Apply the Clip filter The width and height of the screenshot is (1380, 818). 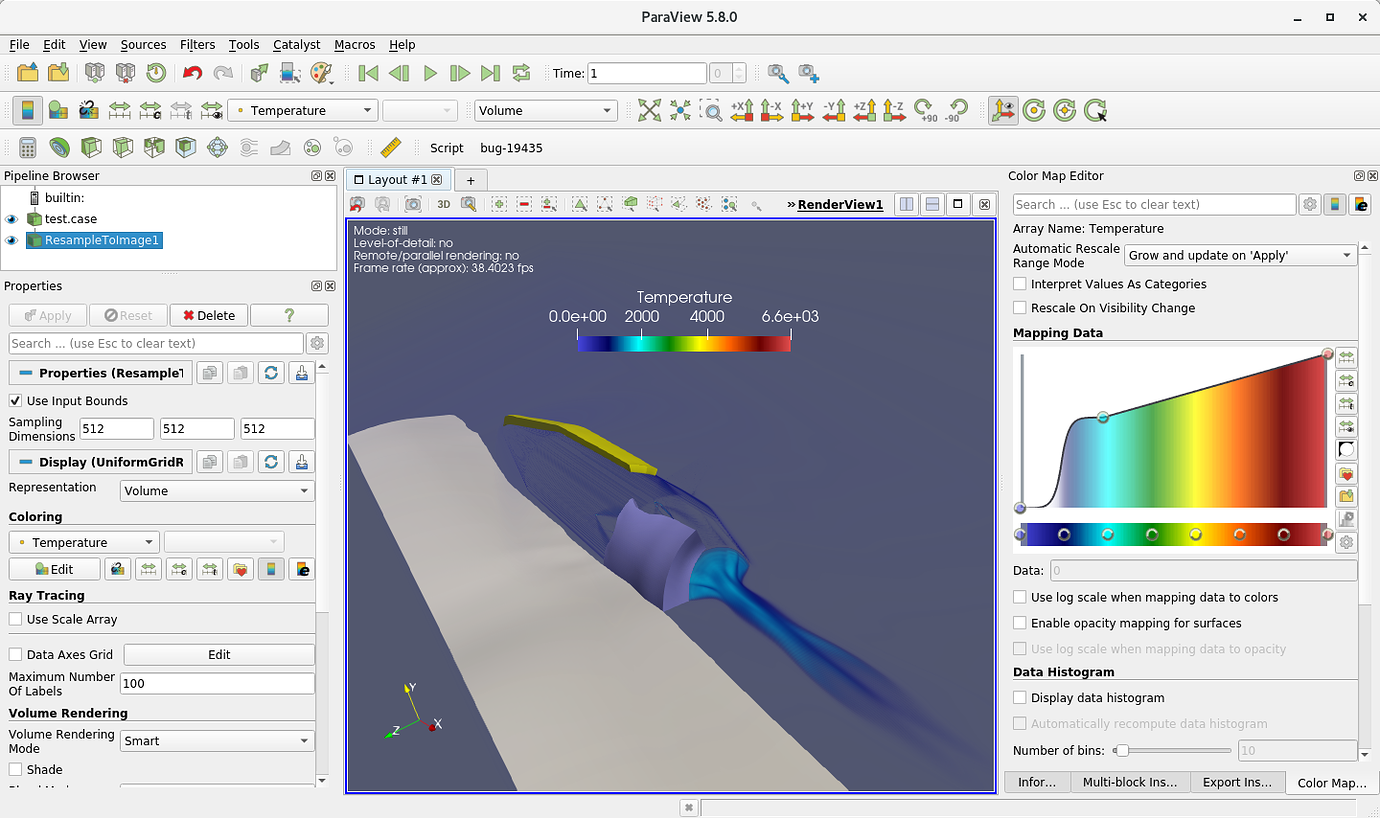point(90,148)
